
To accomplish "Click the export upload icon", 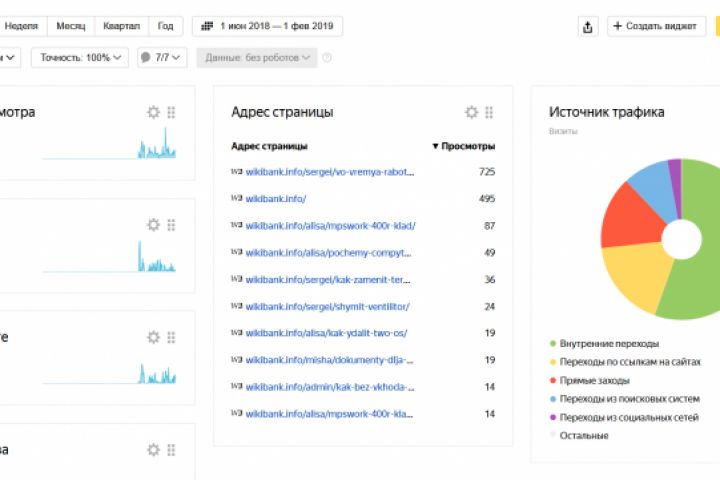I will (x=588, y=27).
